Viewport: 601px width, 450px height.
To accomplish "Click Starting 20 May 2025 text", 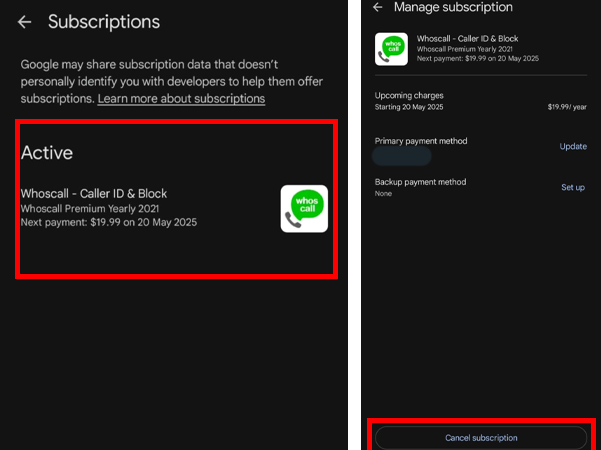I will tap(409, 107).
